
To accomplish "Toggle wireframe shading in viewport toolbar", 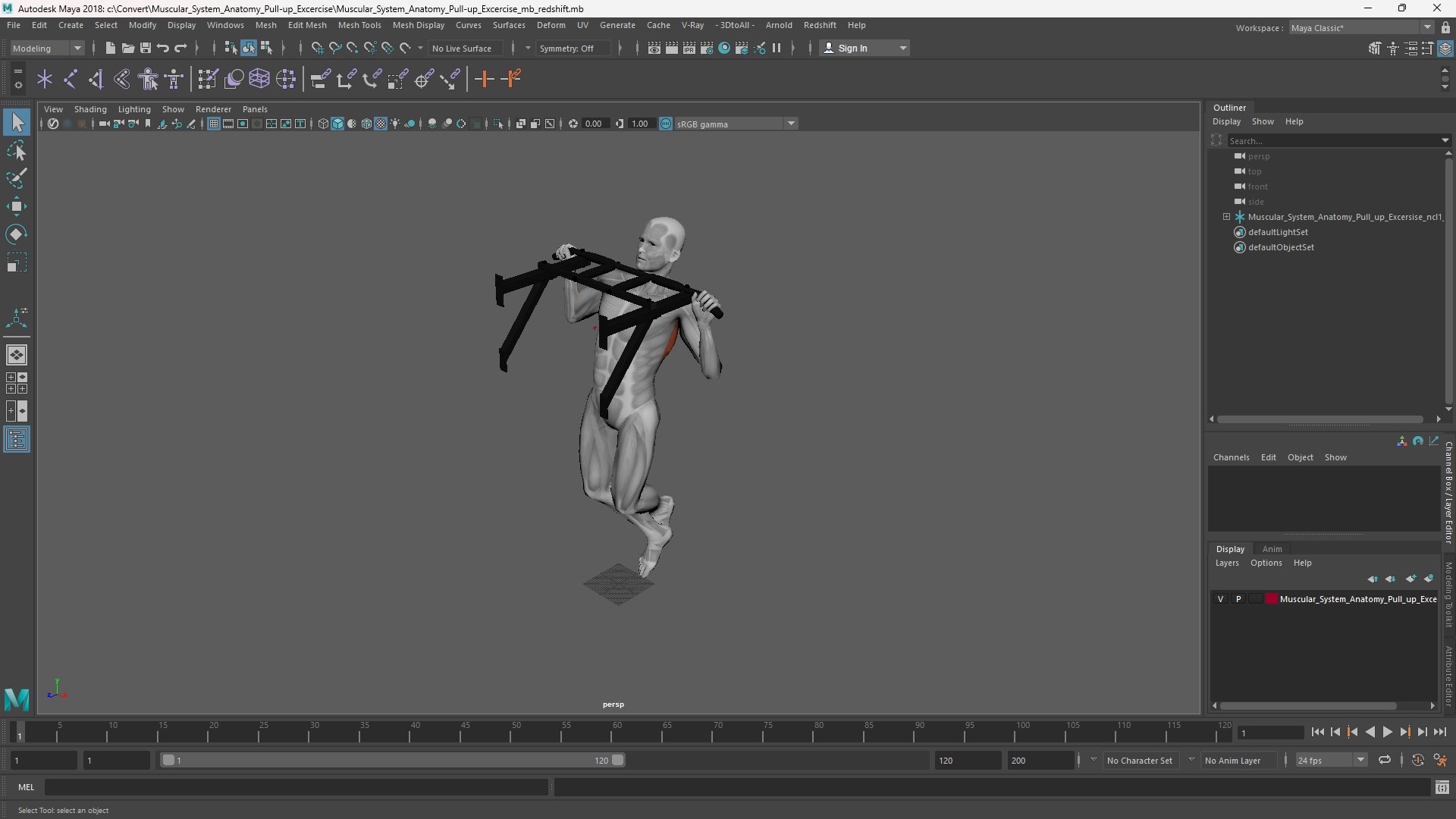I will click(x=323, y=124).
